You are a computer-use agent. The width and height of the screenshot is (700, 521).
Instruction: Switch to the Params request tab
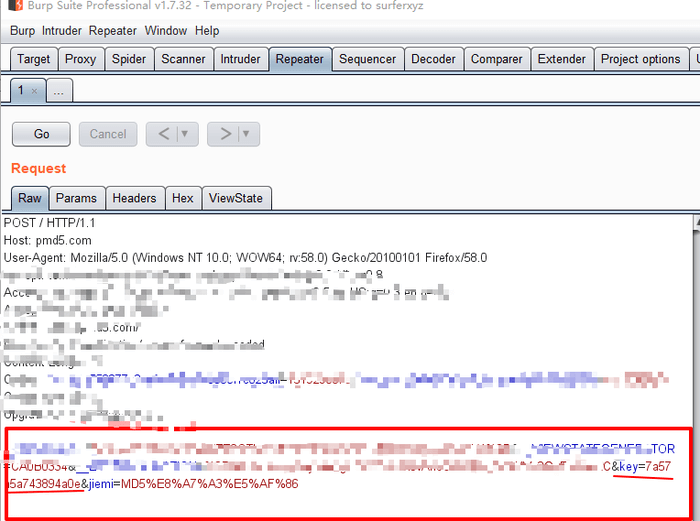pyautogui.click(x=76, y=198)
